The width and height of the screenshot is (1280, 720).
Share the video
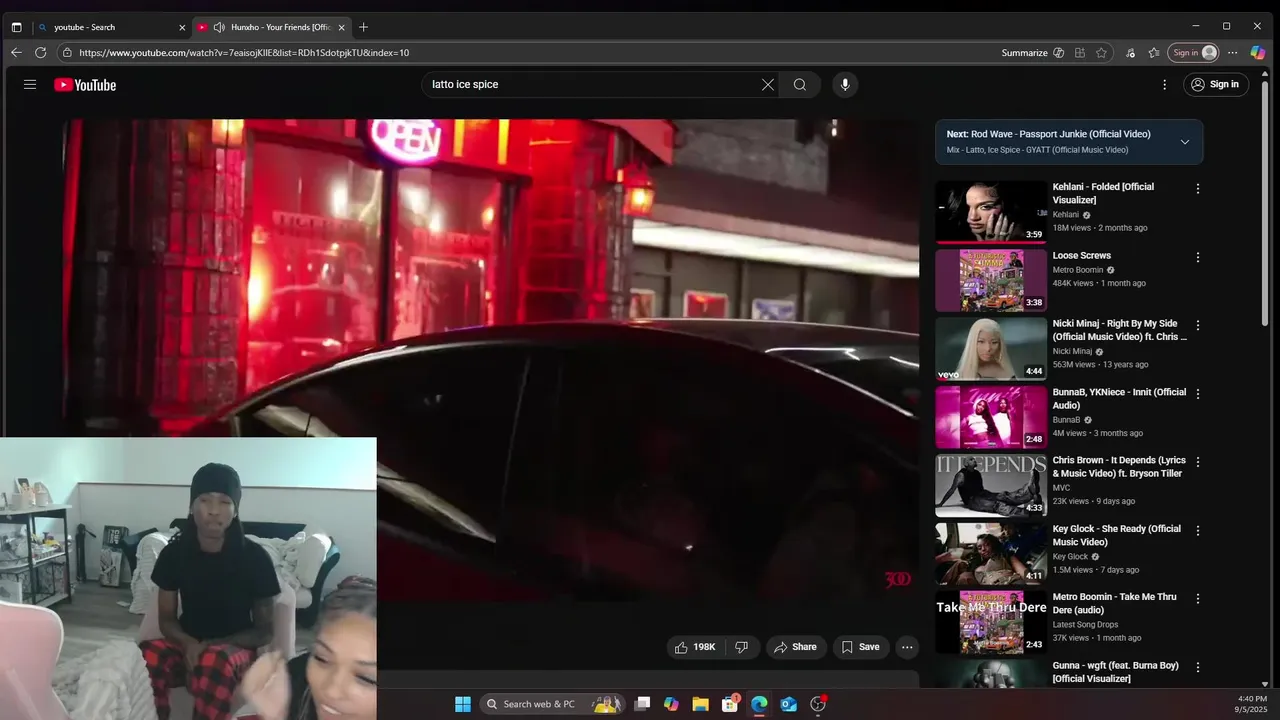click(x=796, y=647)
